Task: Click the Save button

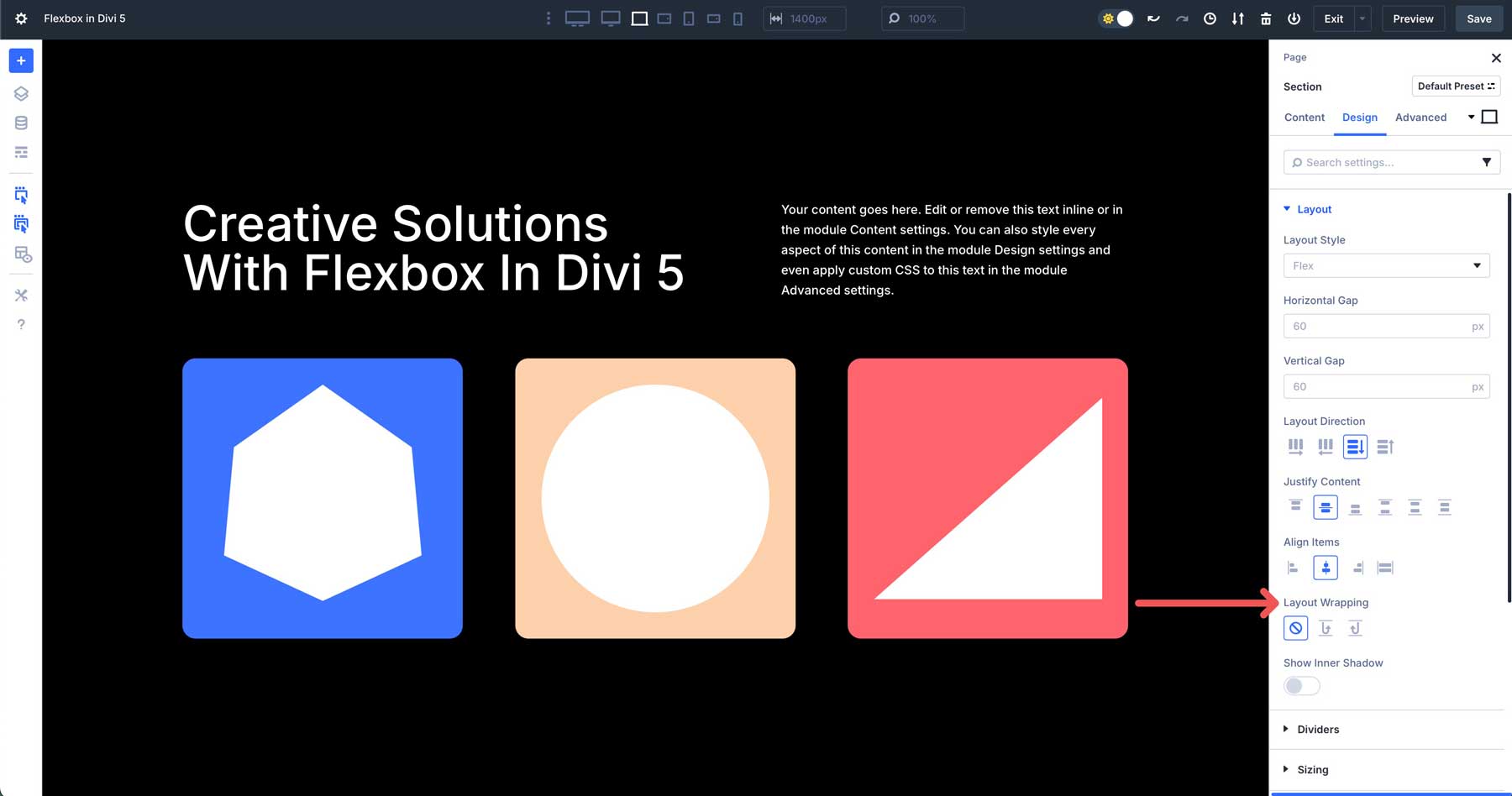Action: point(1478,18)
